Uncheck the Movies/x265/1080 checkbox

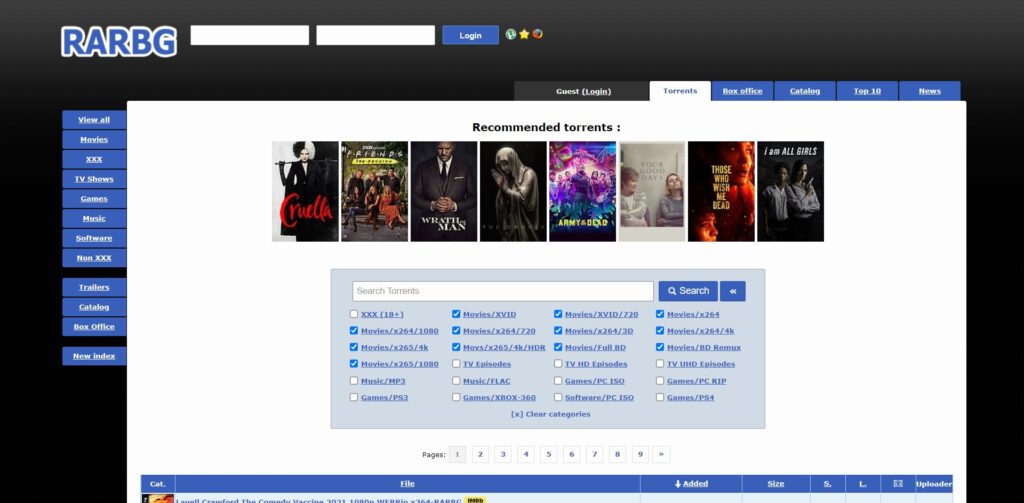(x=354, y=364)
